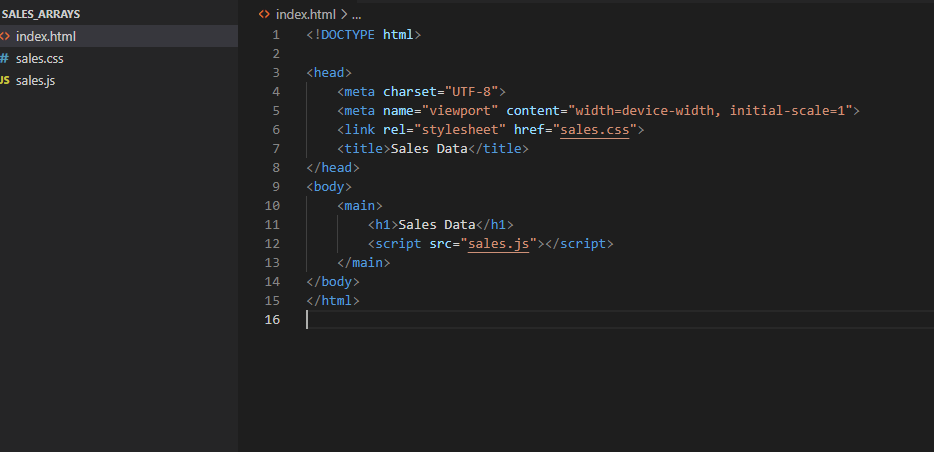
Task: Click the opening body tag on line 9
Action: coord(329,186)
